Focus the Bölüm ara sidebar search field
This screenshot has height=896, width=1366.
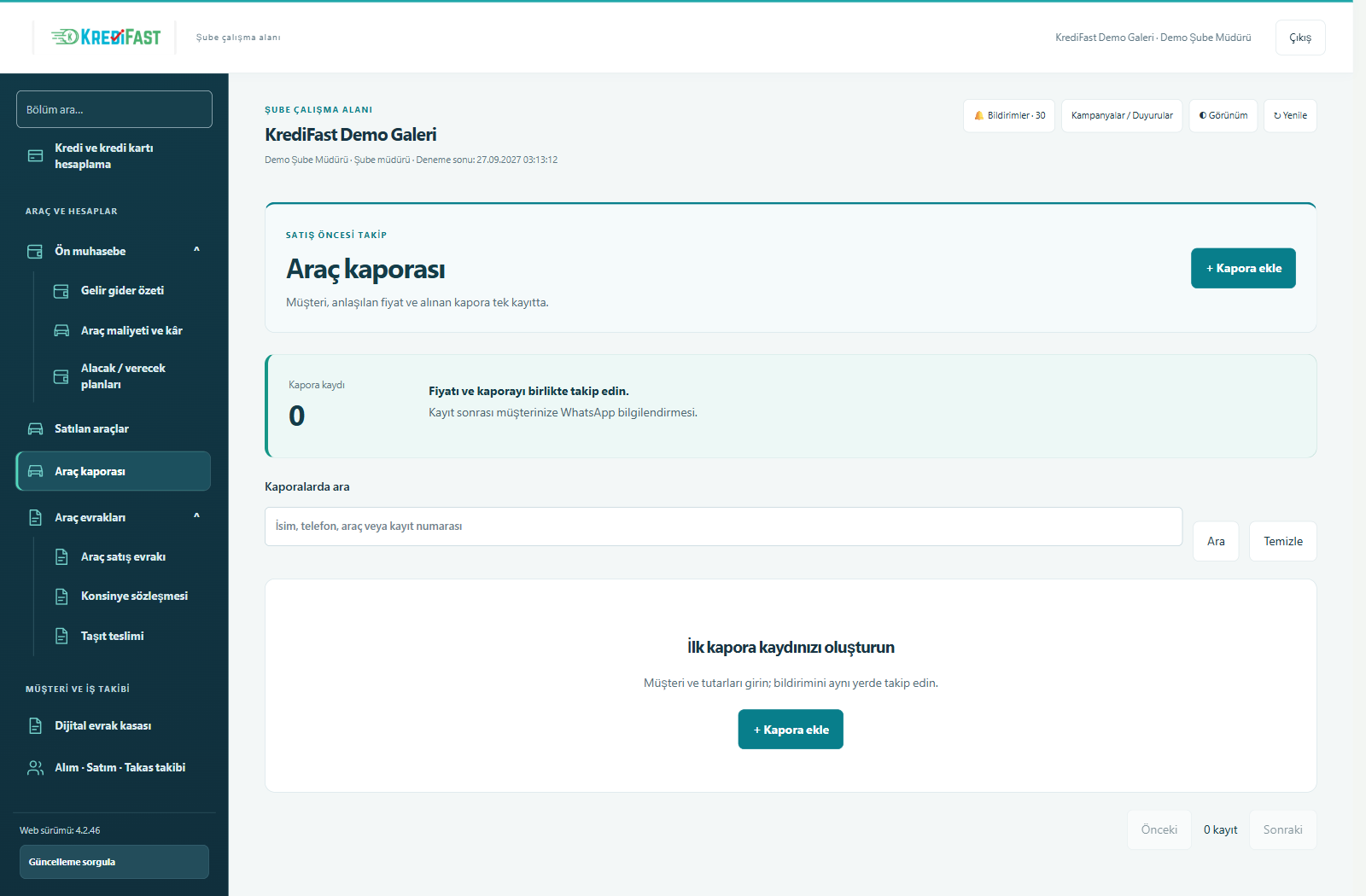(114, 109)
